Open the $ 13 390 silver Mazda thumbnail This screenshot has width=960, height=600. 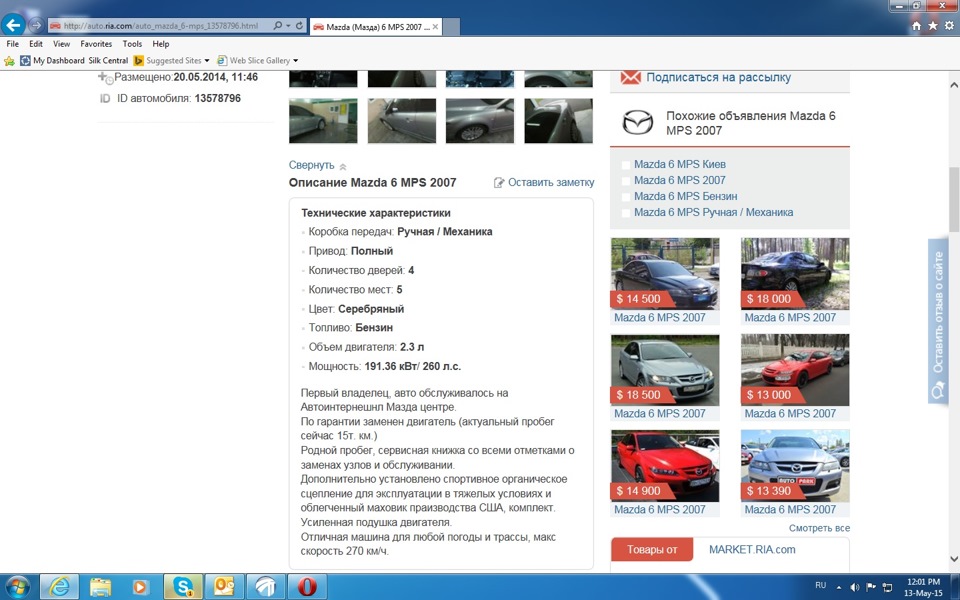795,465
